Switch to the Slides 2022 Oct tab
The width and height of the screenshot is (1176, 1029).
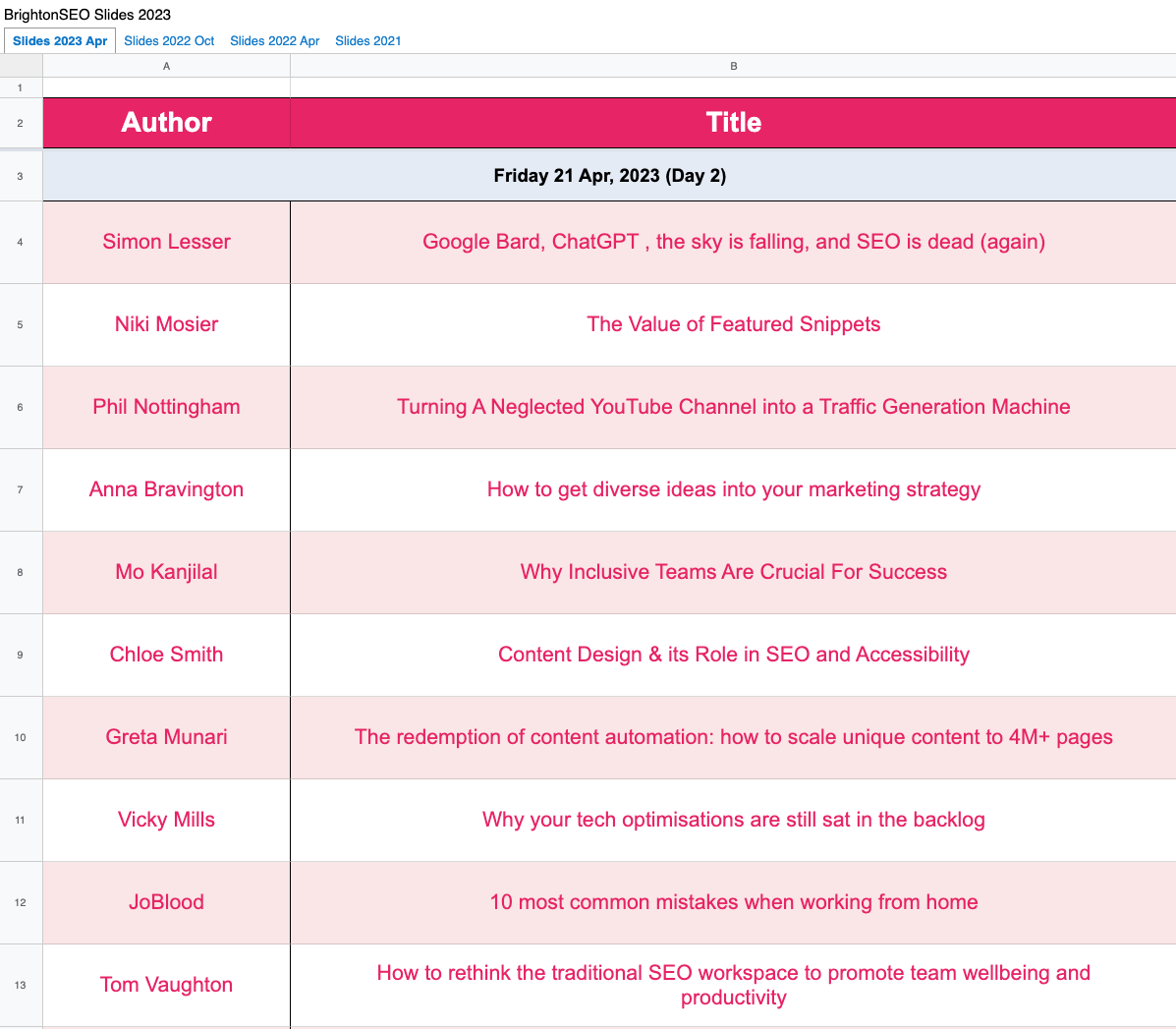[x=169, y=41]
